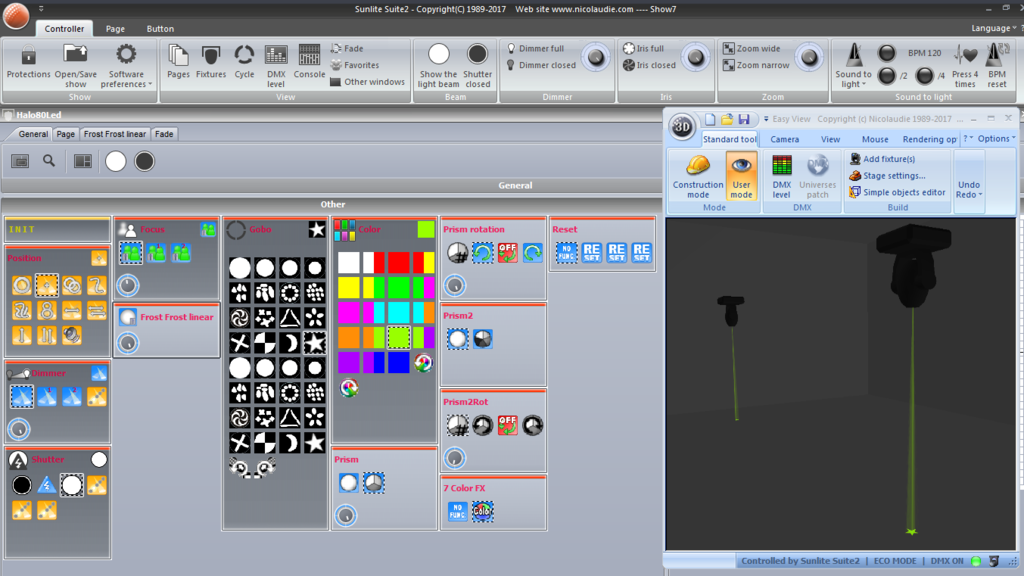Select the solid blue color swatch
This screenshot has height=576, width=1024.
tap(398, 362)
